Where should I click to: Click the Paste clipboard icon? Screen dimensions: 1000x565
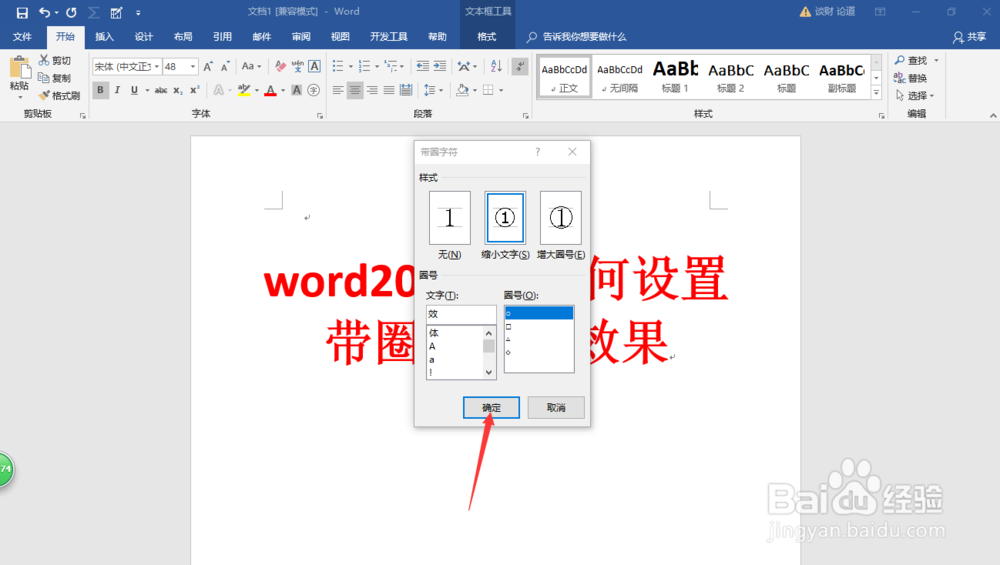click(19, 68)
